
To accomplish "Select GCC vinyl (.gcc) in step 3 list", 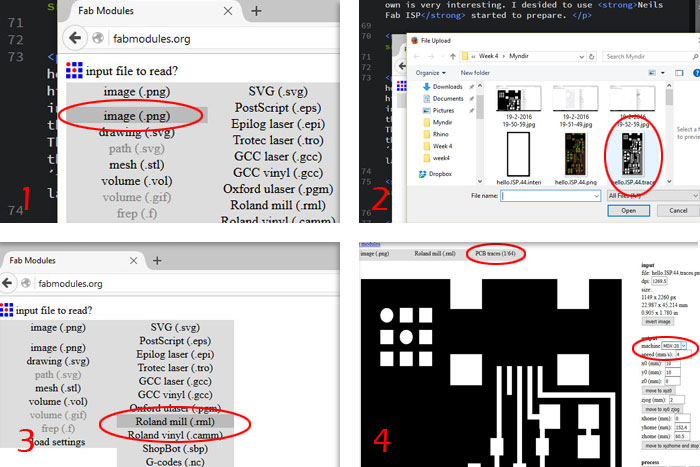I will (175, 395).
